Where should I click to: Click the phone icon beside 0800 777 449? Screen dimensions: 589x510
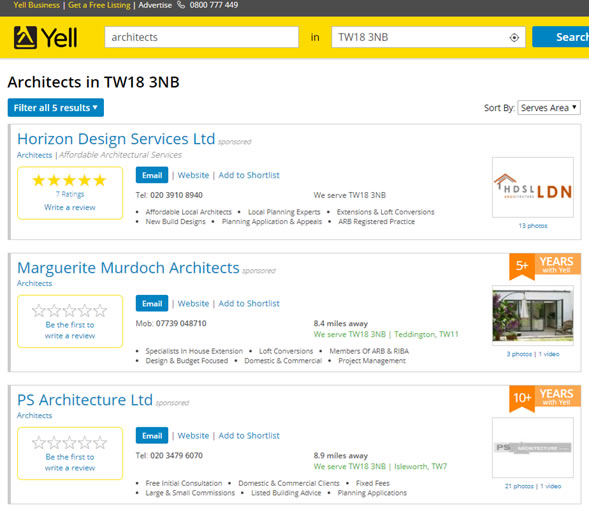click(181, 5)
